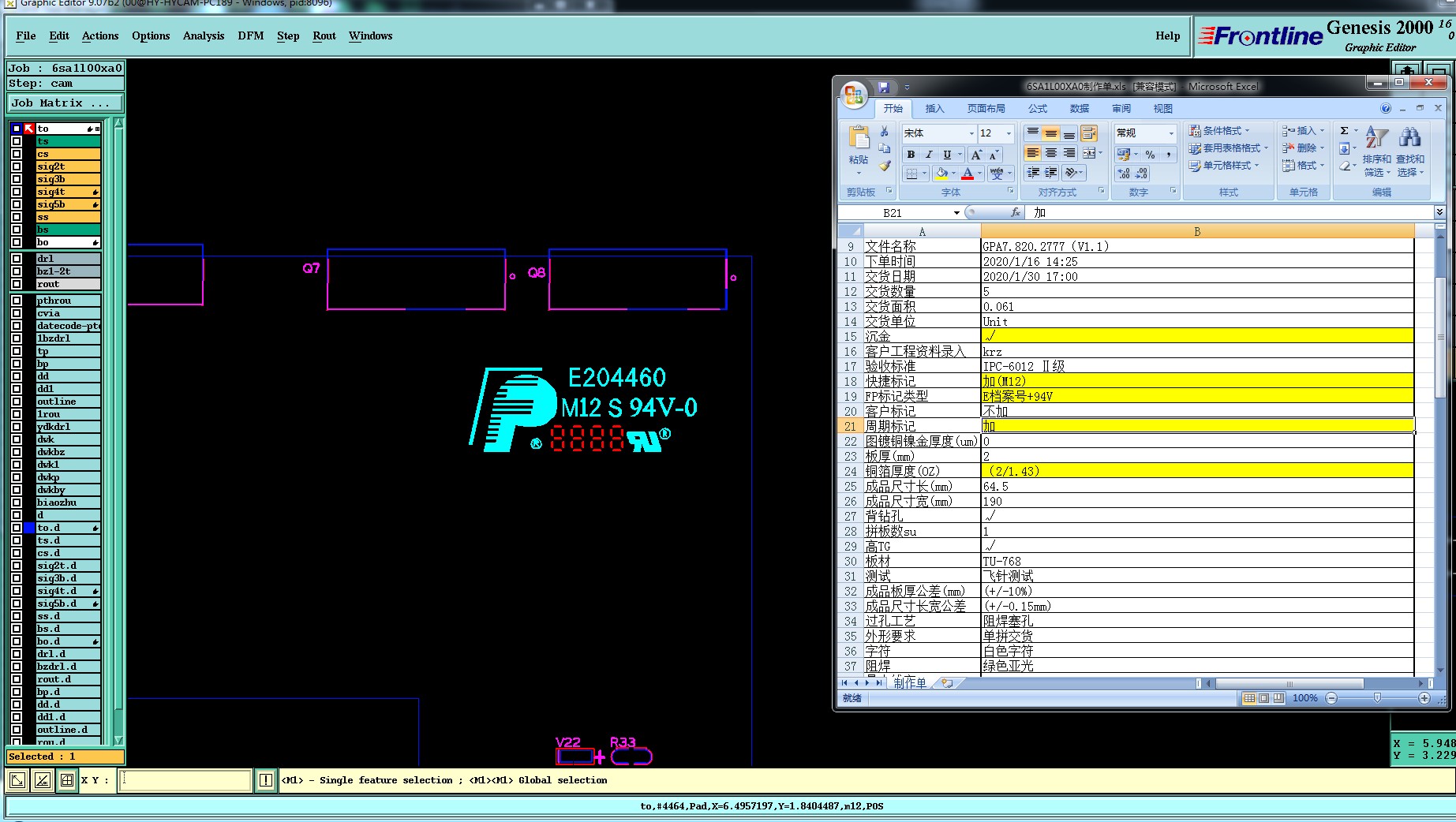
Task: Click the percent style button
Action: click(x=1150, y=155)
